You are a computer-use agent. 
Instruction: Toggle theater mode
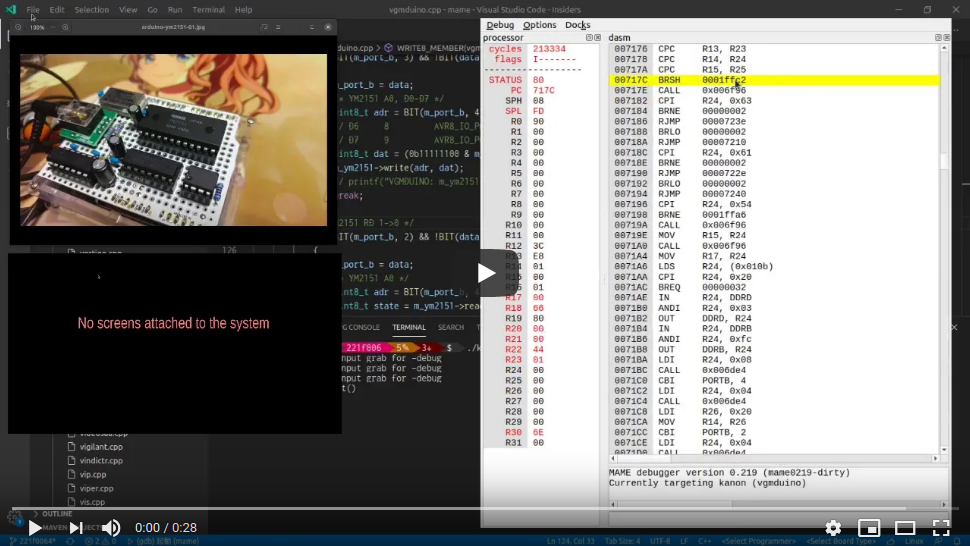coord(904,527)
